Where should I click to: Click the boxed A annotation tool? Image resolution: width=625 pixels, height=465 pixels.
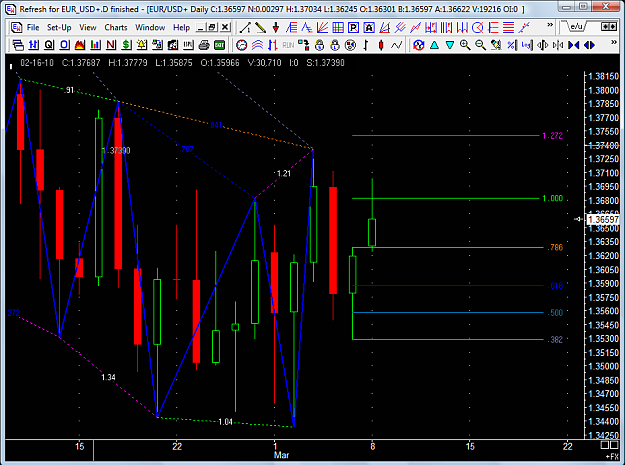click(369, 27)
